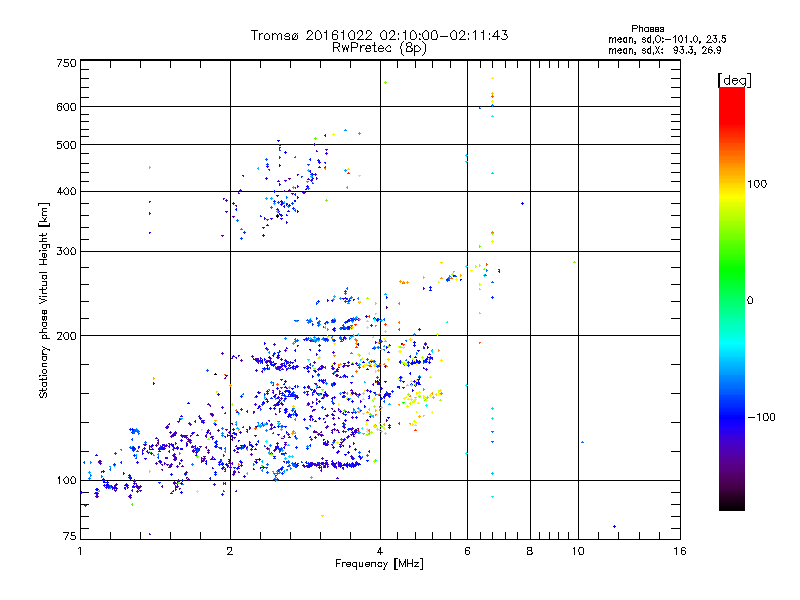The width and height of the screenshot is (800, 600).
Task: Click the y-axis tick label '300'
Action: pos(66,252)
